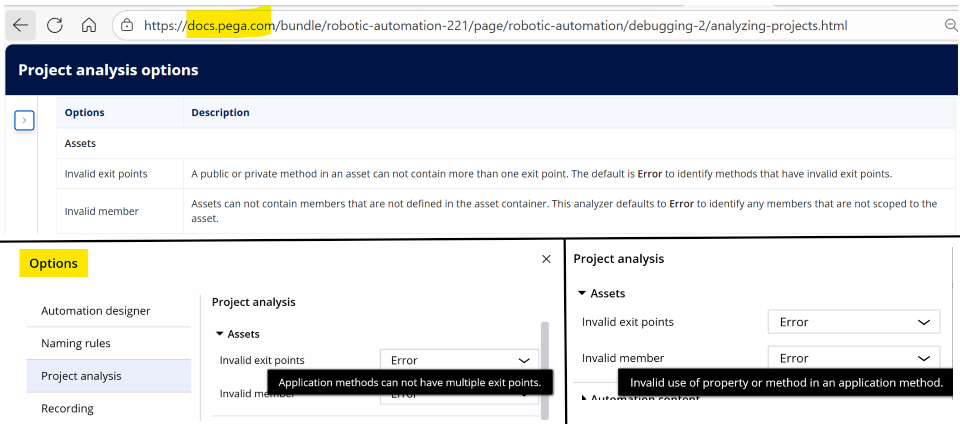The height and width of the screenshot is (424, 960).
Task: Collapse the Assets group in Options dialog
Action: (x=221, y=334)
